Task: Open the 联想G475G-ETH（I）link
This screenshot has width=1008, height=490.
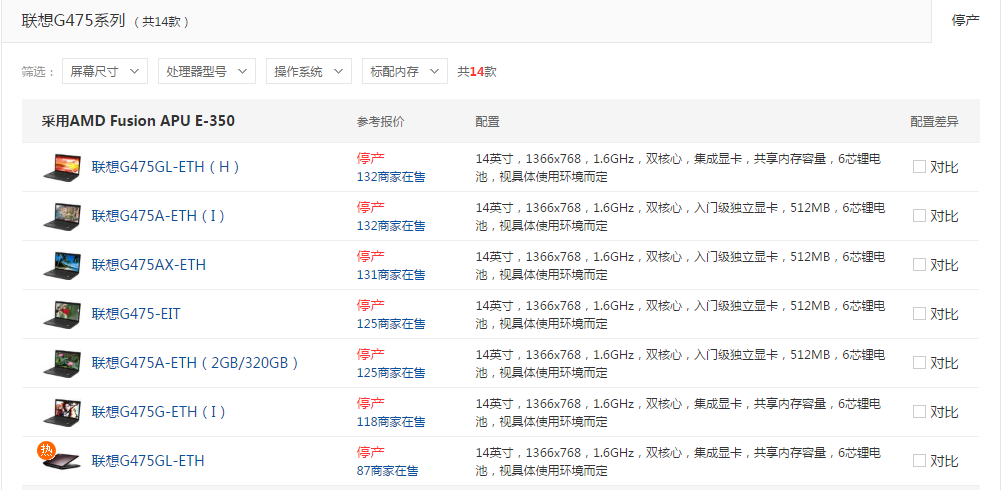Action: click(159, 412)
